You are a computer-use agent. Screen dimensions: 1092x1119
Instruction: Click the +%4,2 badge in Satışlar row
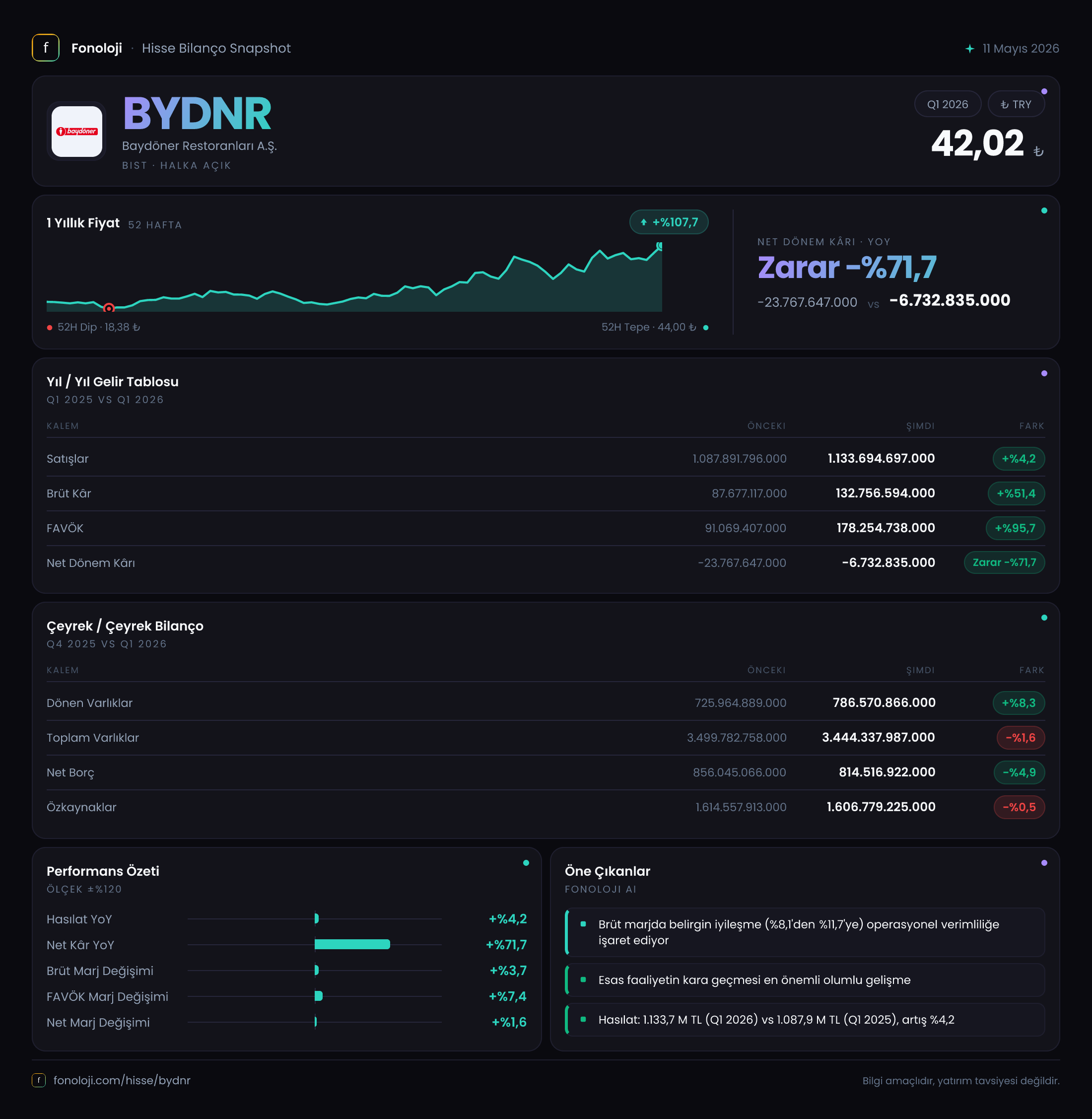click(1018, 459)
